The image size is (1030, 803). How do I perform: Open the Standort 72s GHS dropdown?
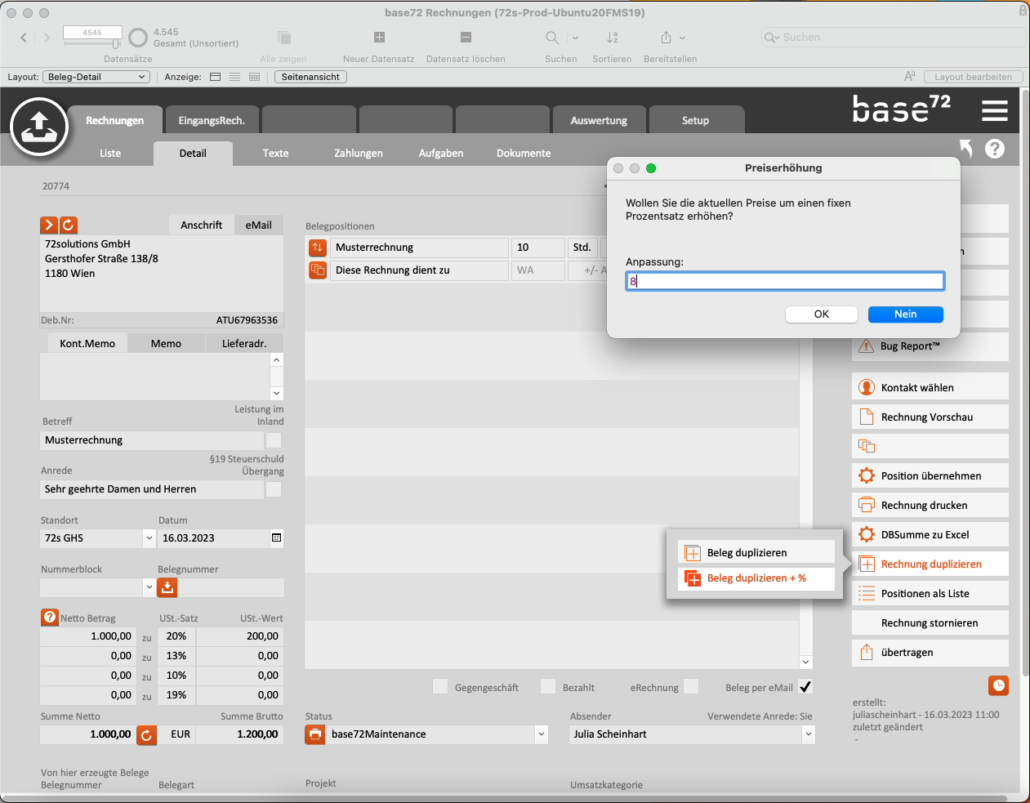tap(149, 538)
